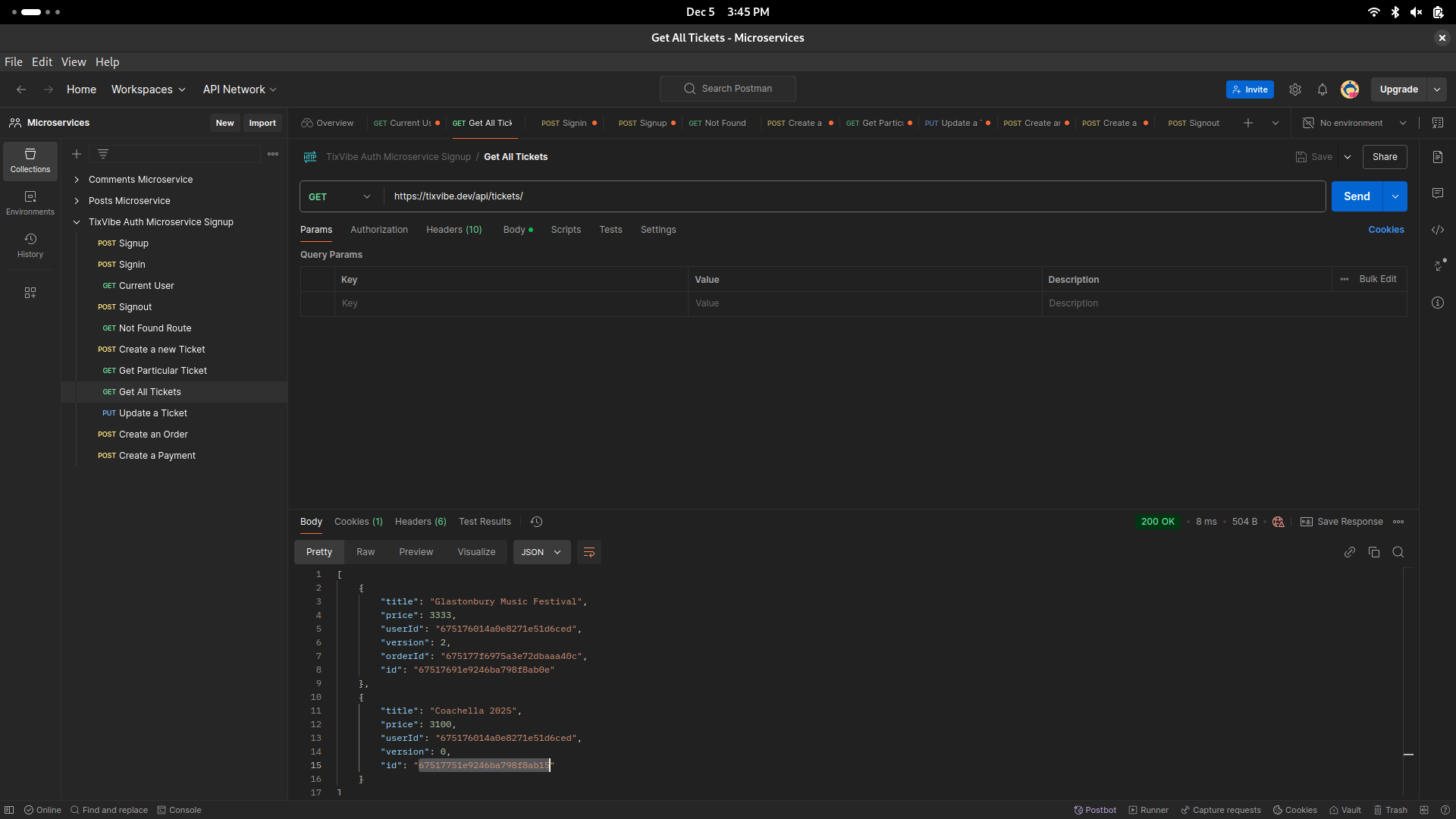Click the collections filter icon
Viewport: 1456px width, 819px height.
tap(103, 154)
